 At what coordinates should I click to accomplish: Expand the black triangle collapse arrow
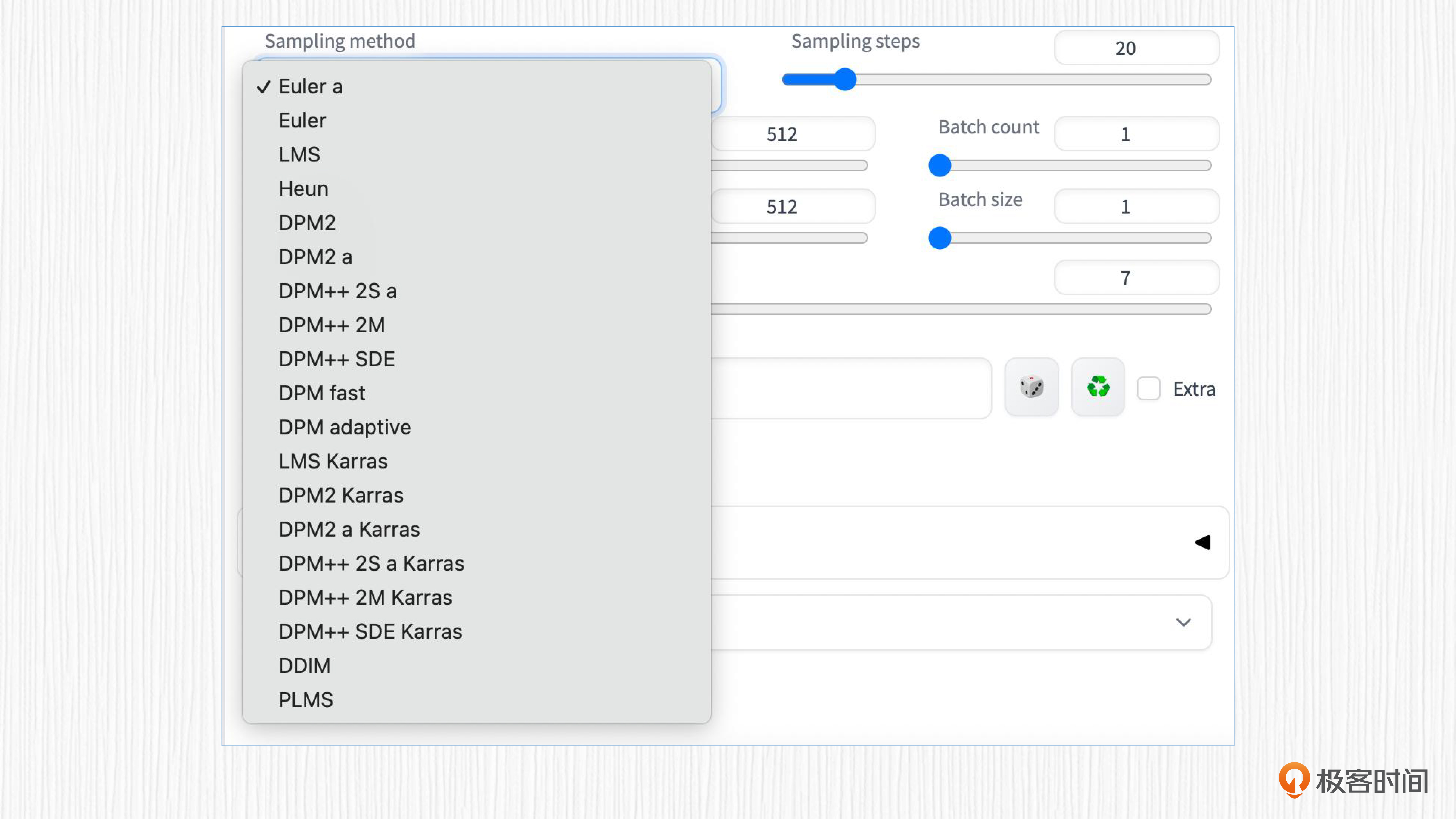pos(1202,543)
